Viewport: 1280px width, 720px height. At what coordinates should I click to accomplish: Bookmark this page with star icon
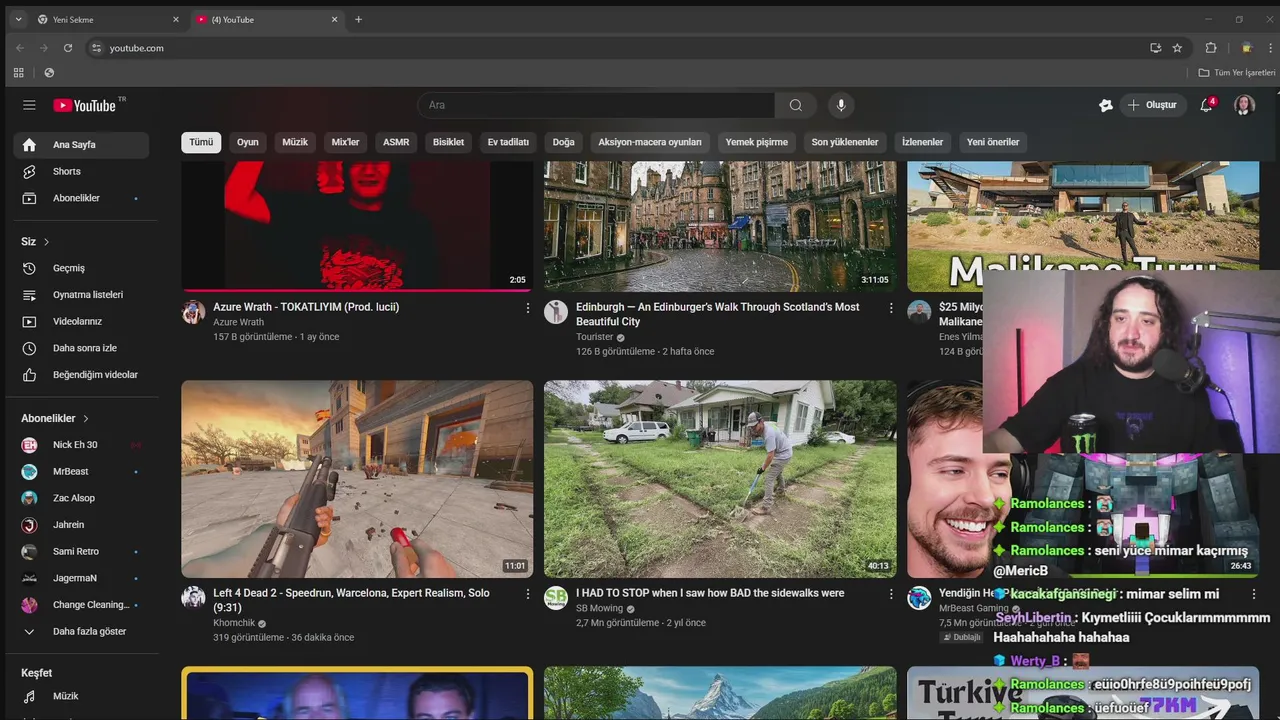[x=1177, y=48]
